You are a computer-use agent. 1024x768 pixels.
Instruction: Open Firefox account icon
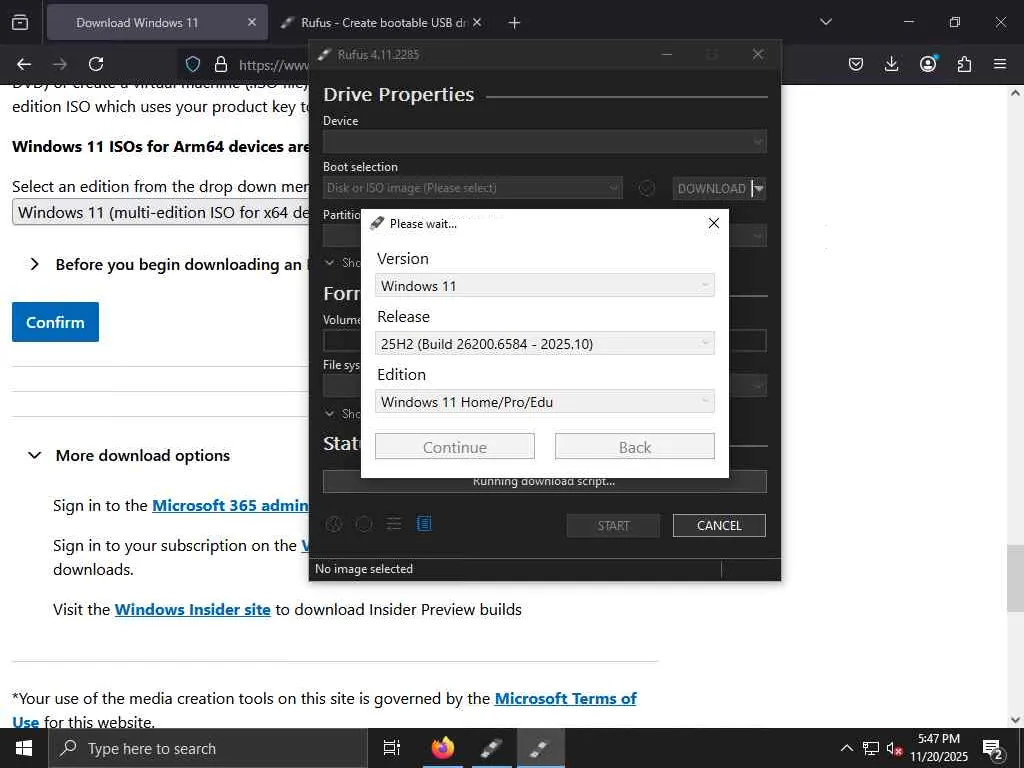click(x=928, y=63)
